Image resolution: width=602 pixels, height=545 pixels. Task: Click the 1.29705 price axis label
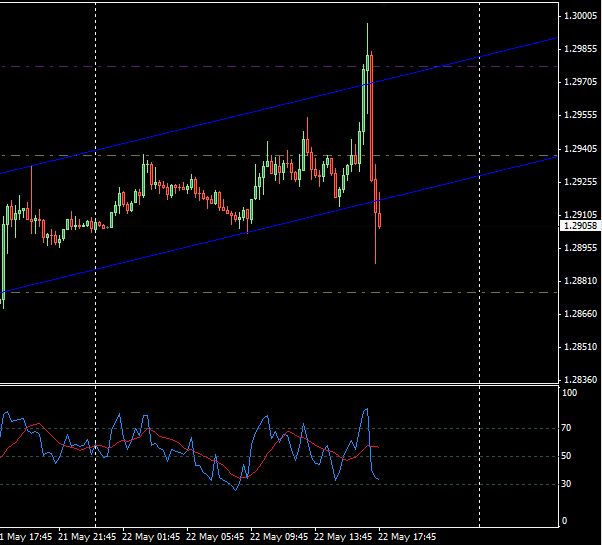(x=580, y=82)
